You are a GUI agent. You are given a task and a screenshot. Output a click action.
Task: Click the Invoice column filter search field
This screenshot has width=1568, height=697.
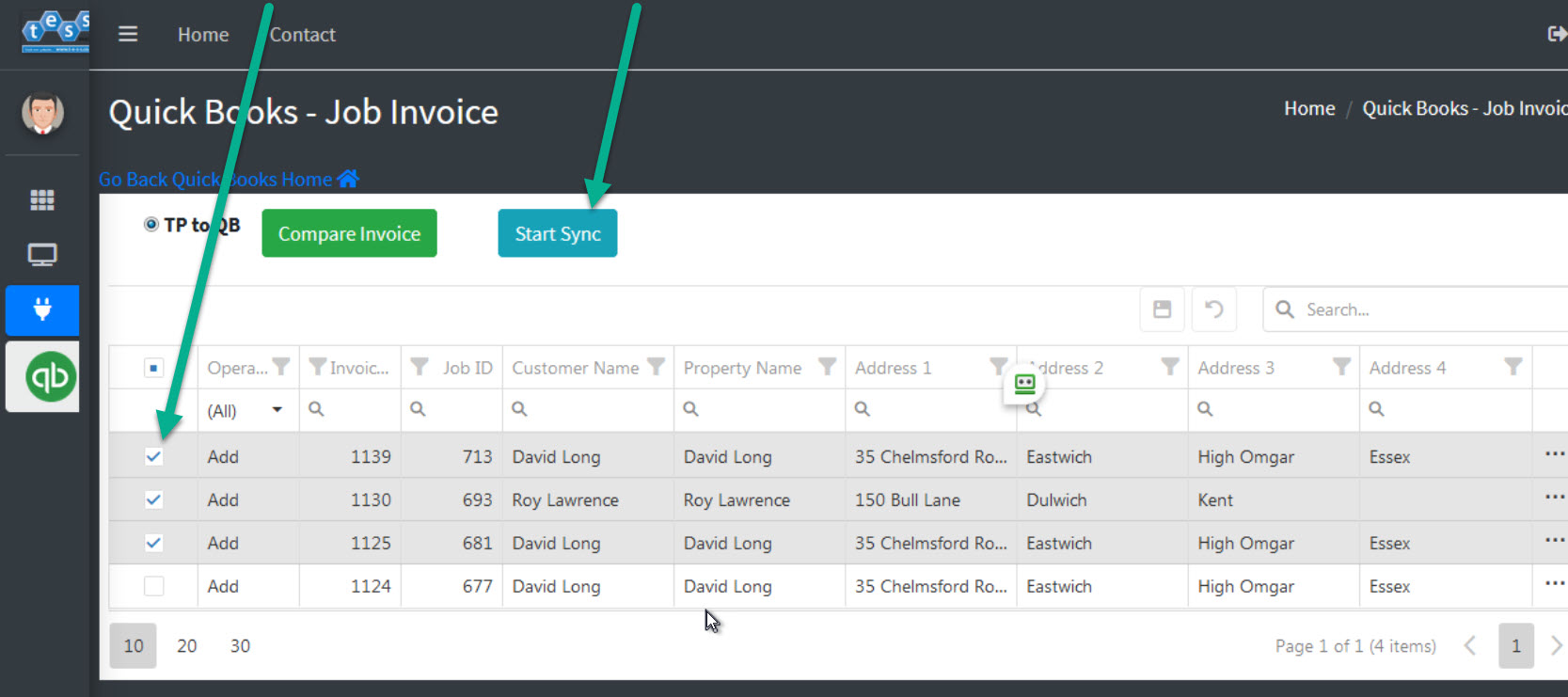(350, 410)
